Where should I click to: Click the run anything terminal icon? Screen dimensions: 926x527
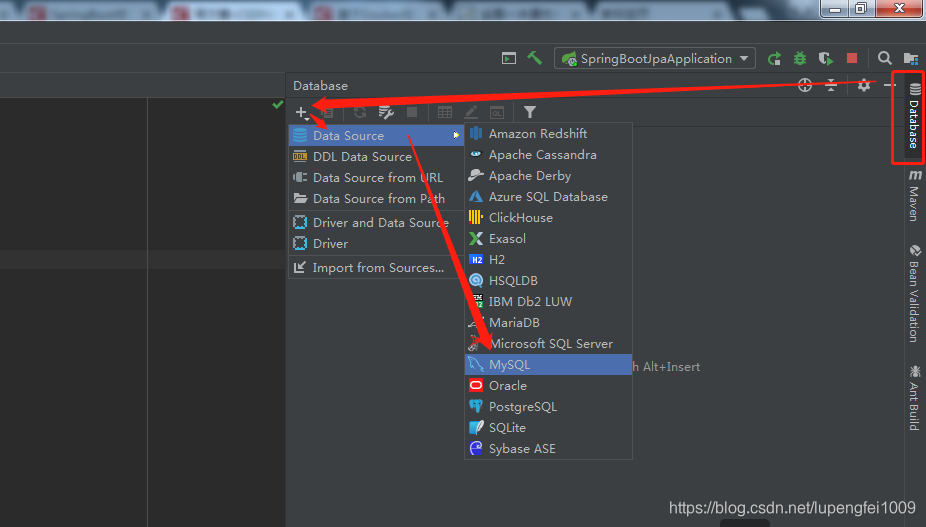point(508,58)
